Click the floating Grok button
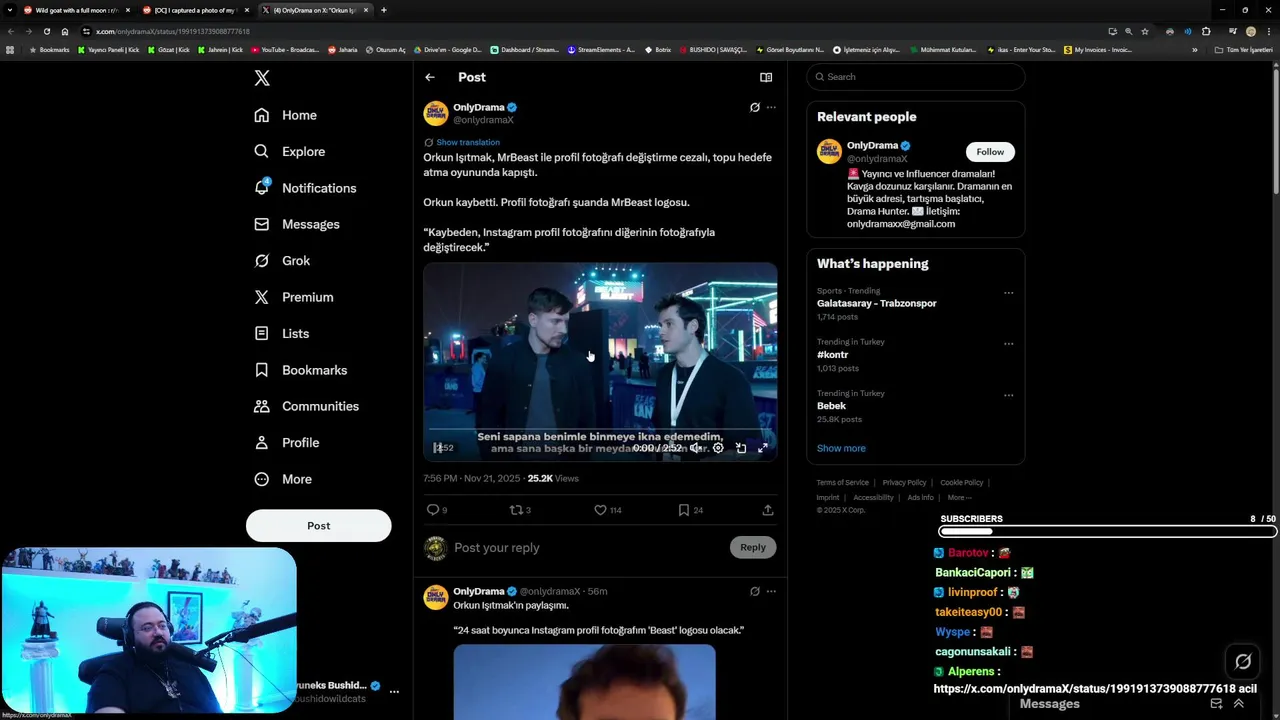 (1243, 662)
